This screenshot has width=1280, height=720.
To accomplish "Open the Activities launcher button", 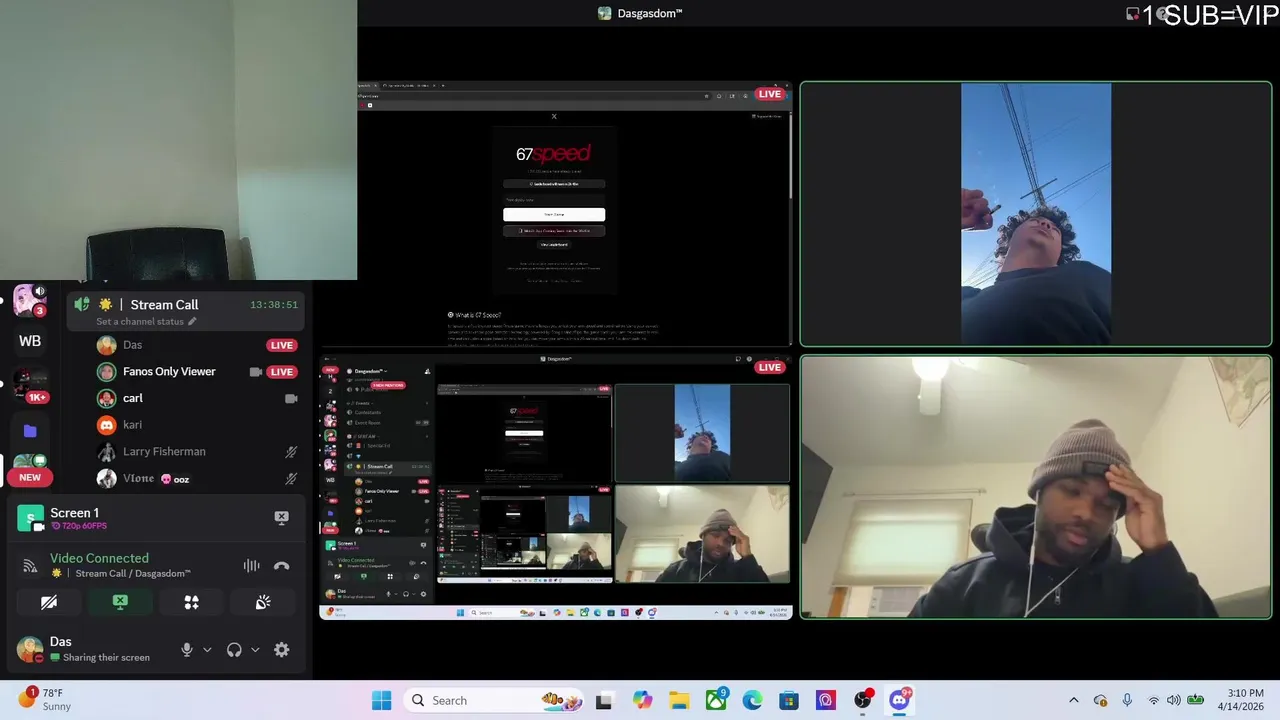I will [x=191, y=602].
